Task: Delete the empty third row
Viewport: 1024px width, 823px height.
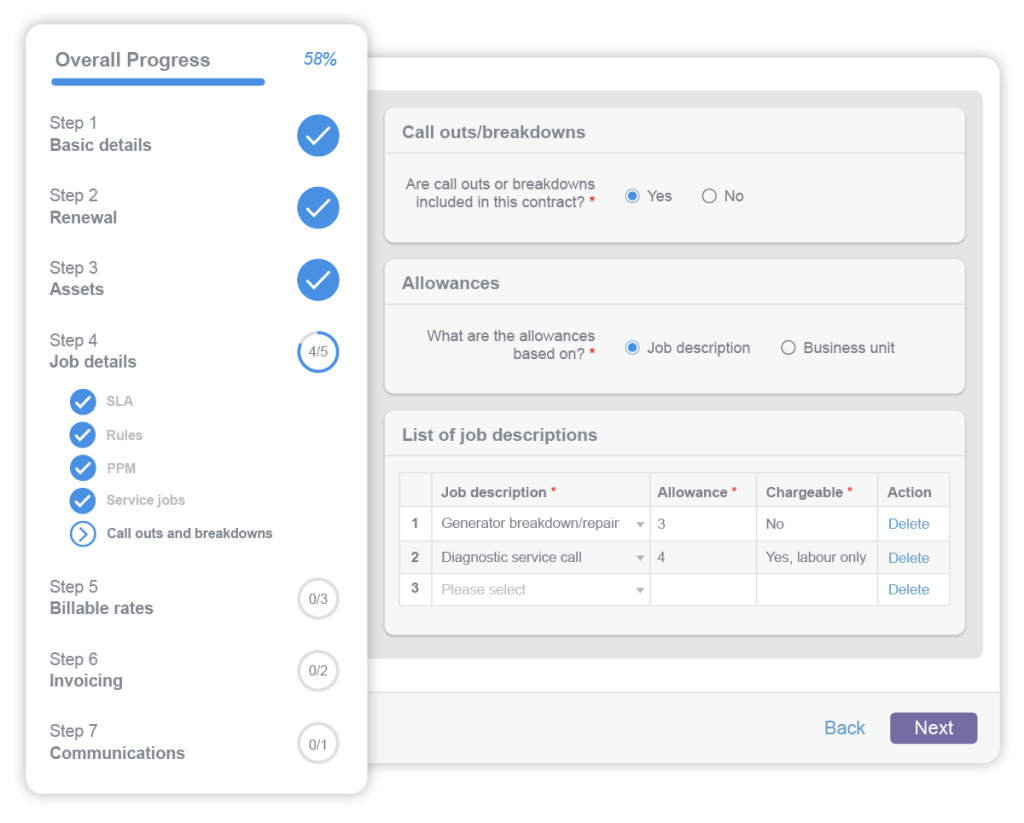Action: coord(908,590)
